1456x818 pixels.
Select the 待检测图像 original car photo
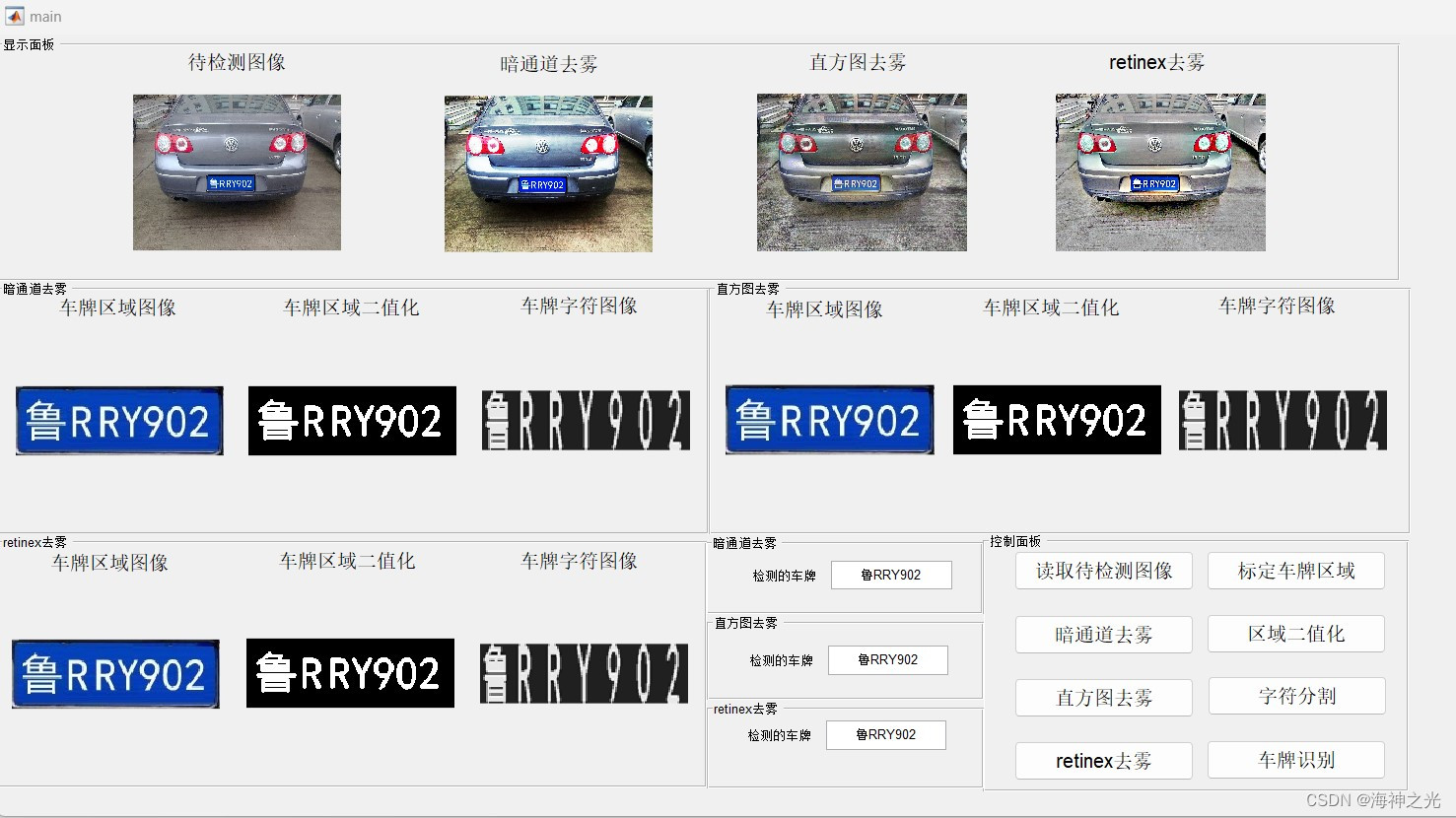[237, 172]
